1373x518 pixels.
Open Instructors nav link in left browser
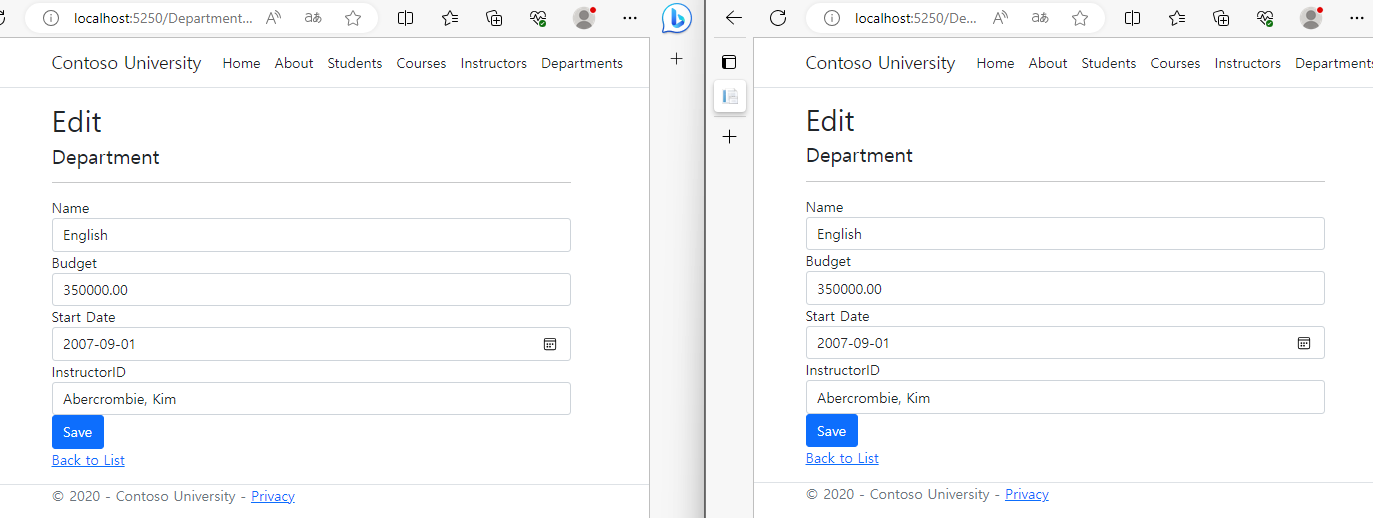(x=494, y=63)
